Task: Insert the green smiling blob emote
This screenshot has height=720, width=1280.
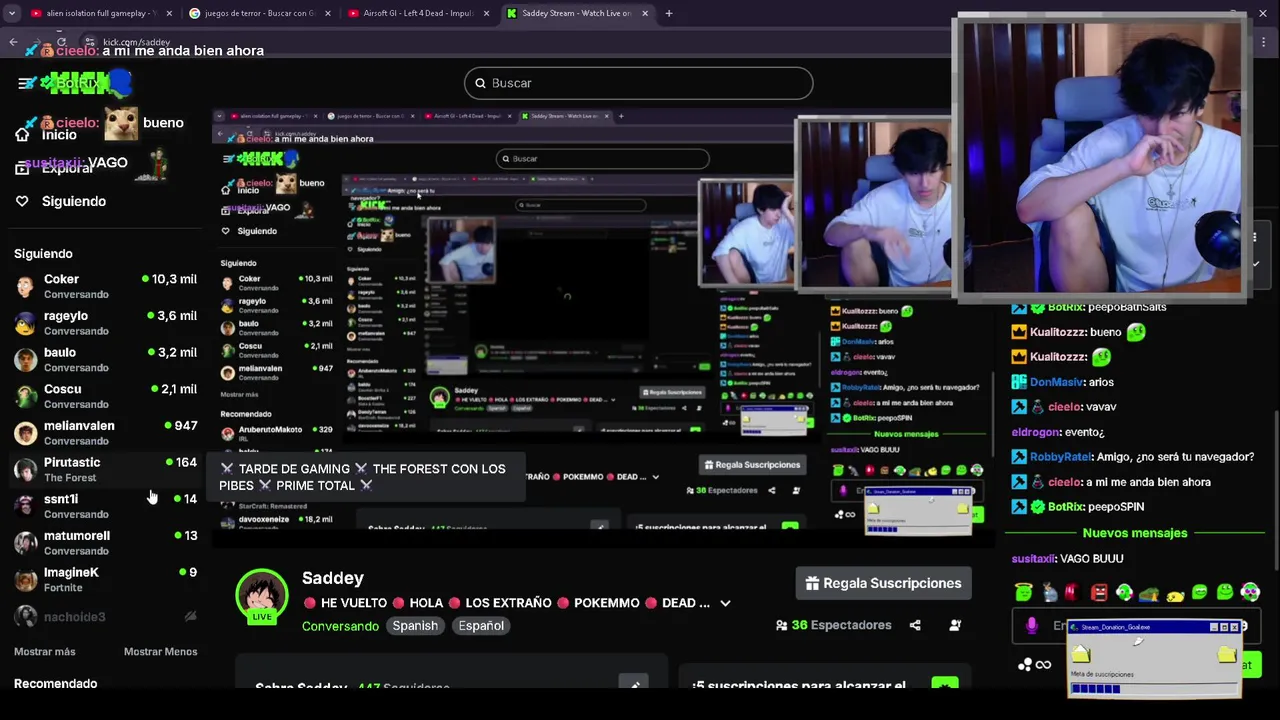Action: click(x=1225, y=592)
